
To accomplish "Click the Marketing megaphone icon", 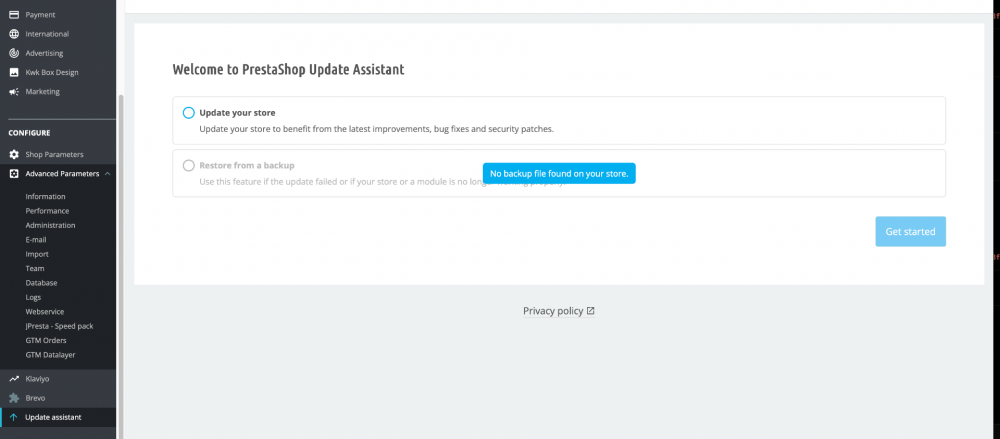I will pos(13,91).
